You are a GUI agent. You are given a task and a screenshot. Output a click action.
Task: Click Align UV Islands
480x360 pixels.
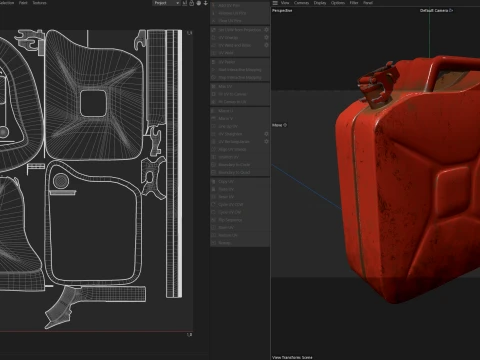point(240,149)
